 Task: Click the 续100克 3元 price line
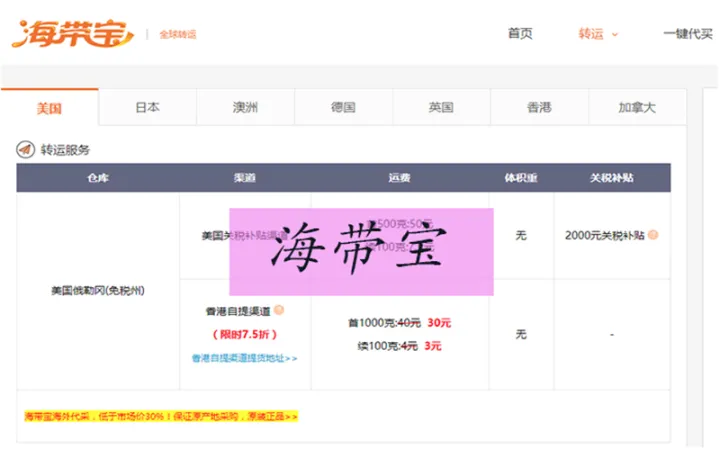[x=399, y=346]
